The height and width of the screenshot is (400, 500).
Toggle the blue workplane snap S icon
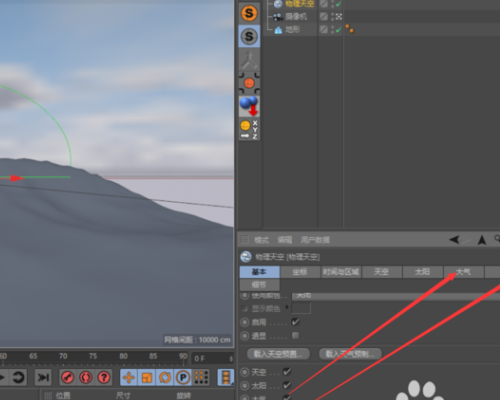point(249,36)
